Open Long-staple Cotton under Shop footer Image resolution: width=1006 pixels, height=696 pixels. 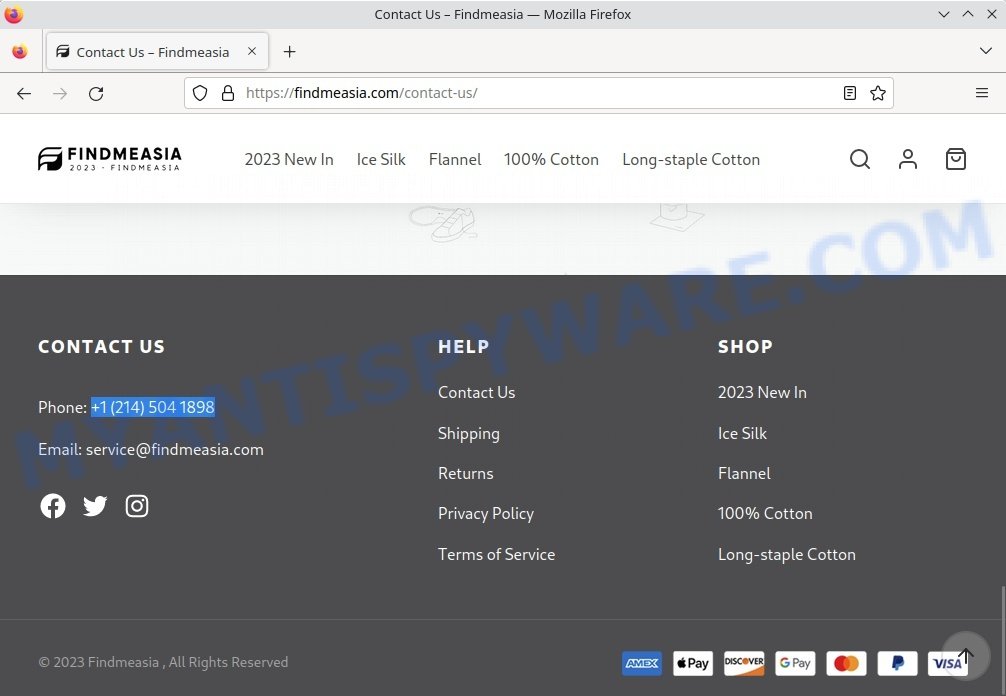(787, 555)
